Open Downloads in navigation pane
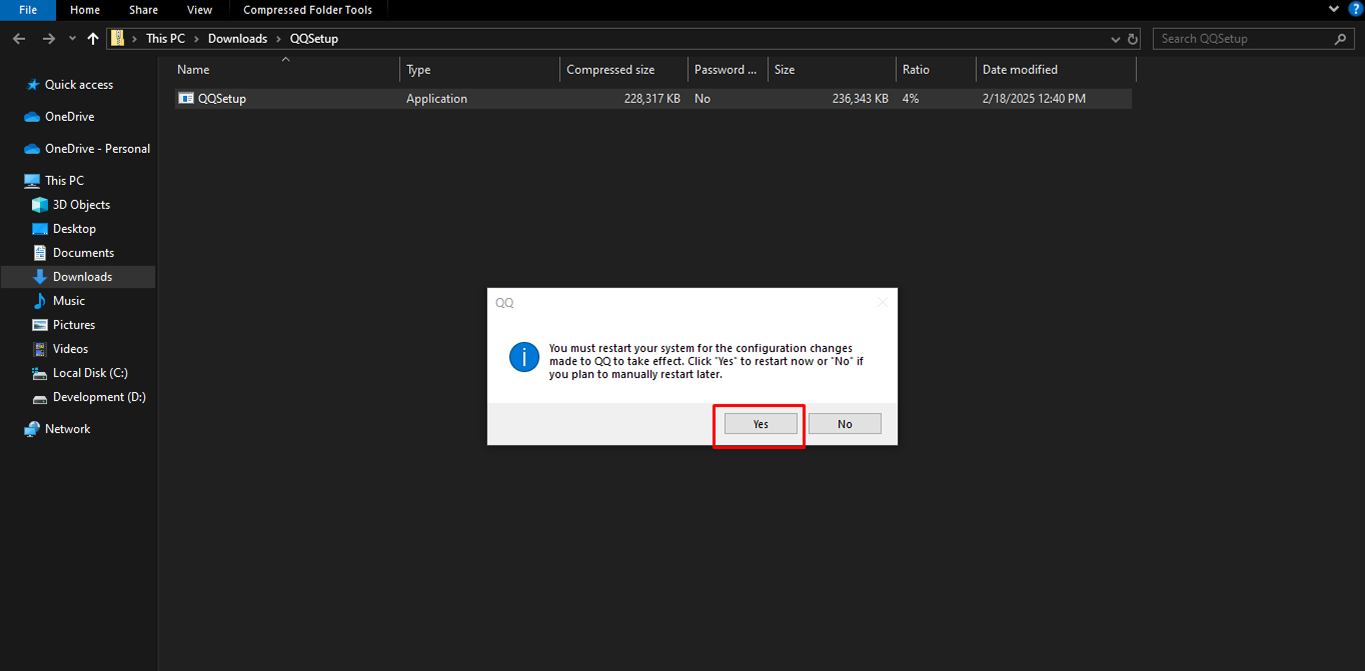Image resolution: width=1365 pixels, height=671 pixels. coord(82,277)
